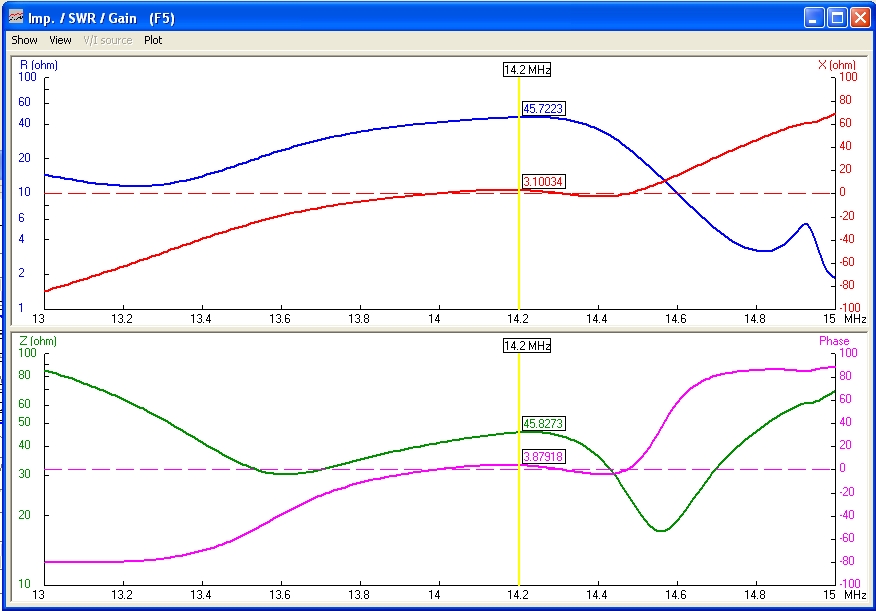Click the magenta phase value 3.87918
The height and width of the screenshot is (611, 876).
pyautogui.click(x=544, y=456)
